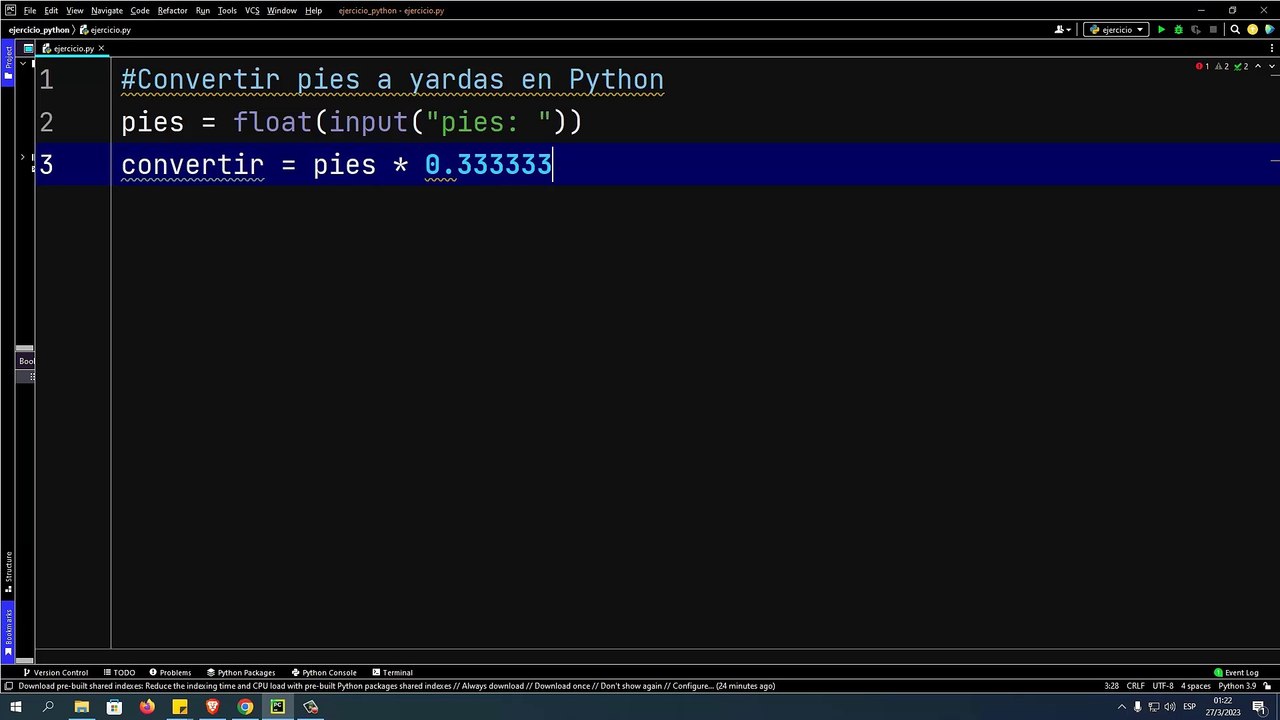
Task: Start debugging with the green bug icon
Action: pos(1178,30)
